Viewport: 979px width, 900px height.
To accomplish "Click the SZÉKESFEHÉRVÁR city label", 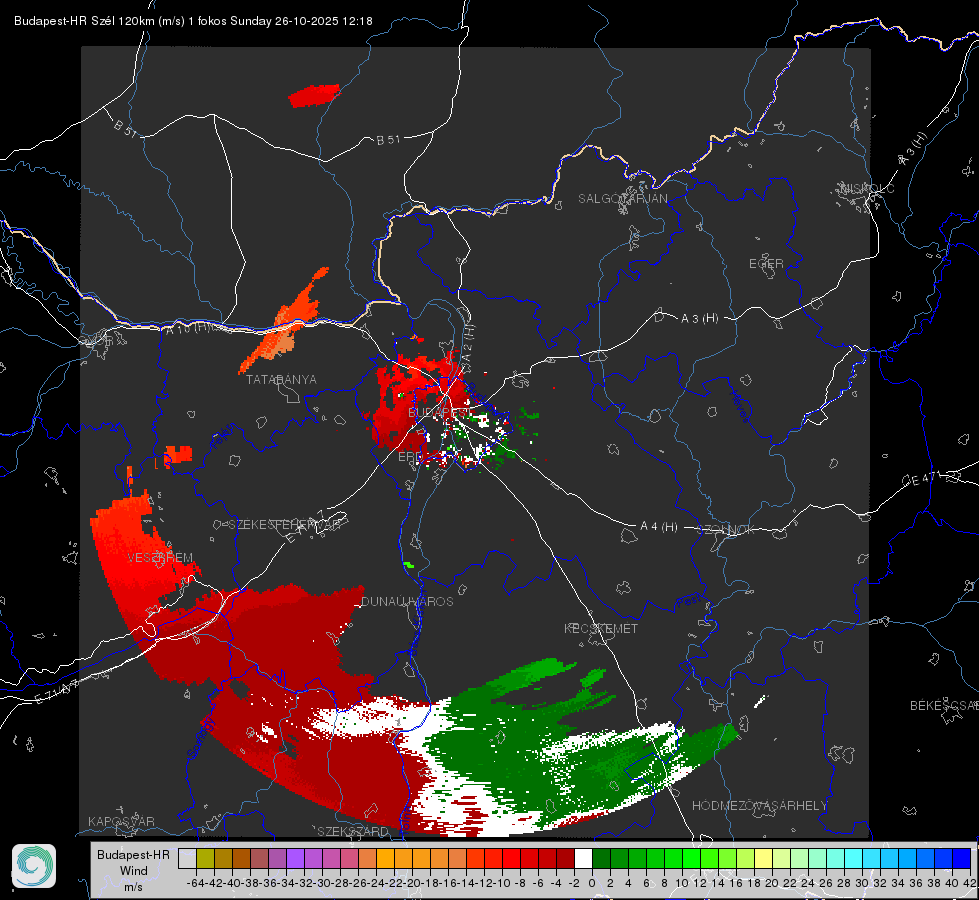I will click(285, 525).
